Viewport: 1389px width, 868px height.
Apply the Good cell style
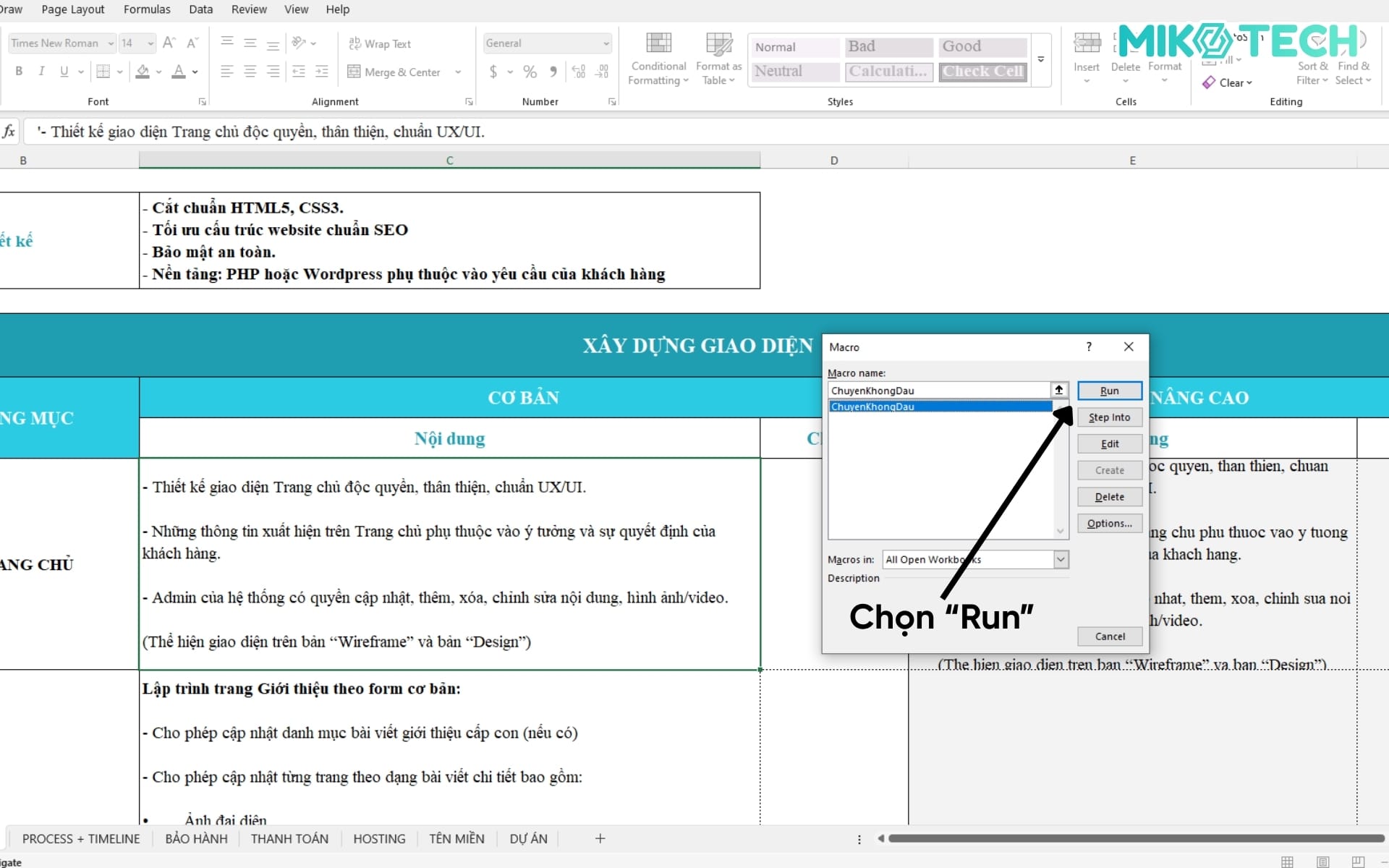(982, 46)
